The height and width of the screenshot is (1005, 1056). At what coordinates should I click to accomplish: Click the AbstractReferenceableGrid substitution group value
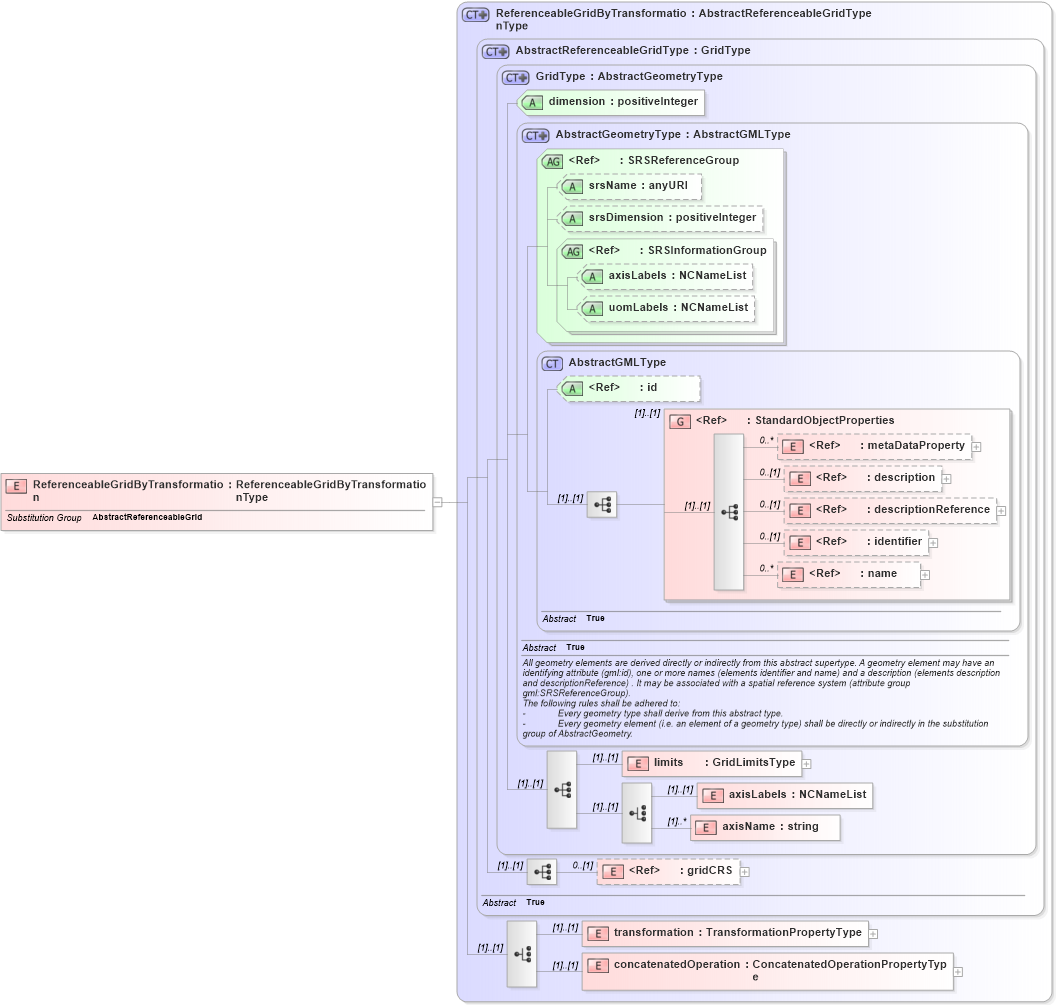click(x=147, y=517)
